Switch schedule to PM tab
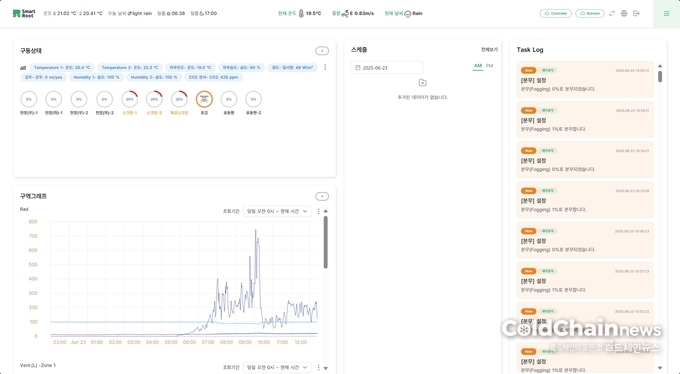This screenshot has width=680, height=374. 489,66
